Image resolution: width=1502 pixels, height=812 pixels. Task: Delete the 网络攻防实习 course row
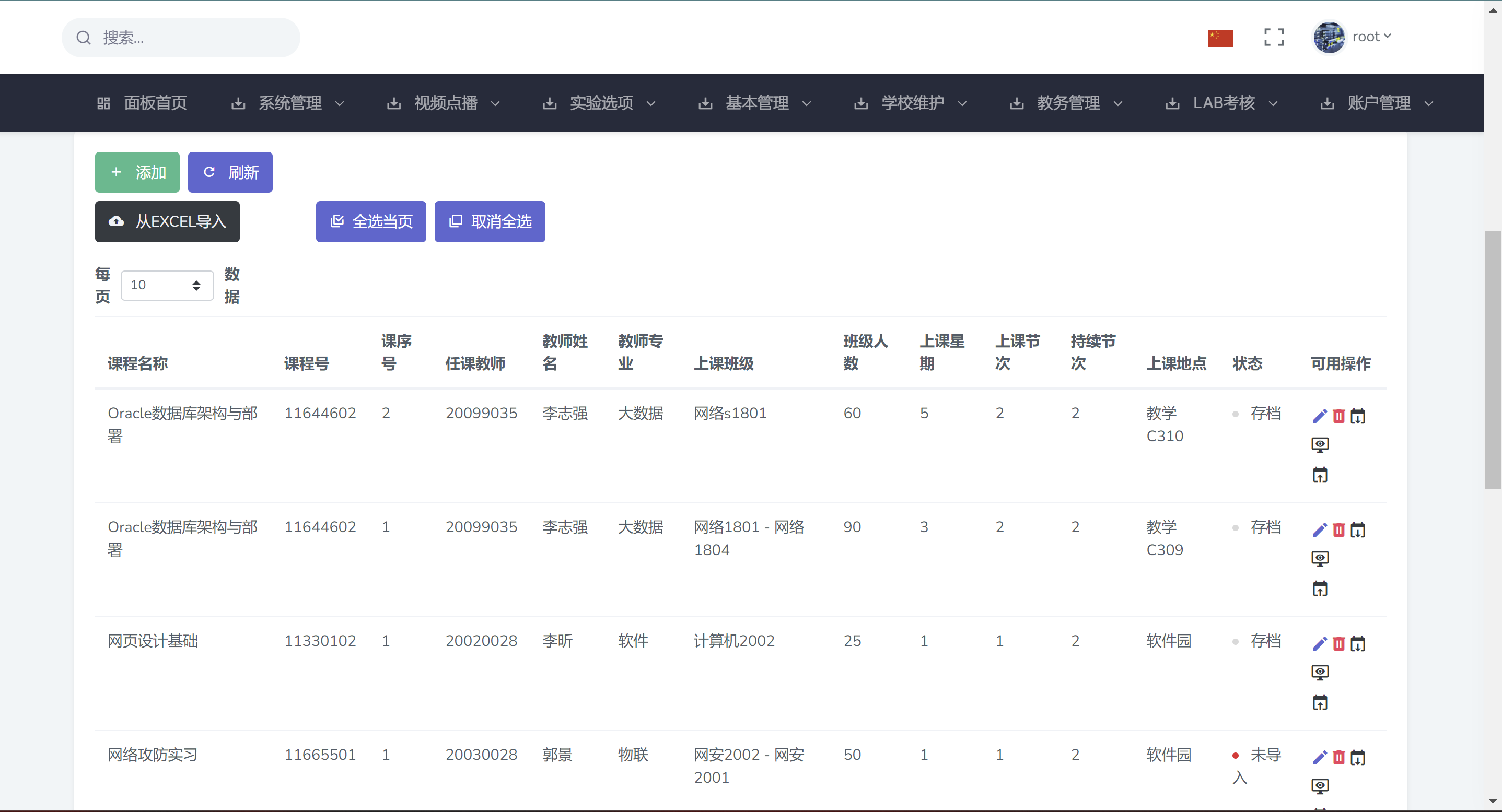click(1340, 757)
